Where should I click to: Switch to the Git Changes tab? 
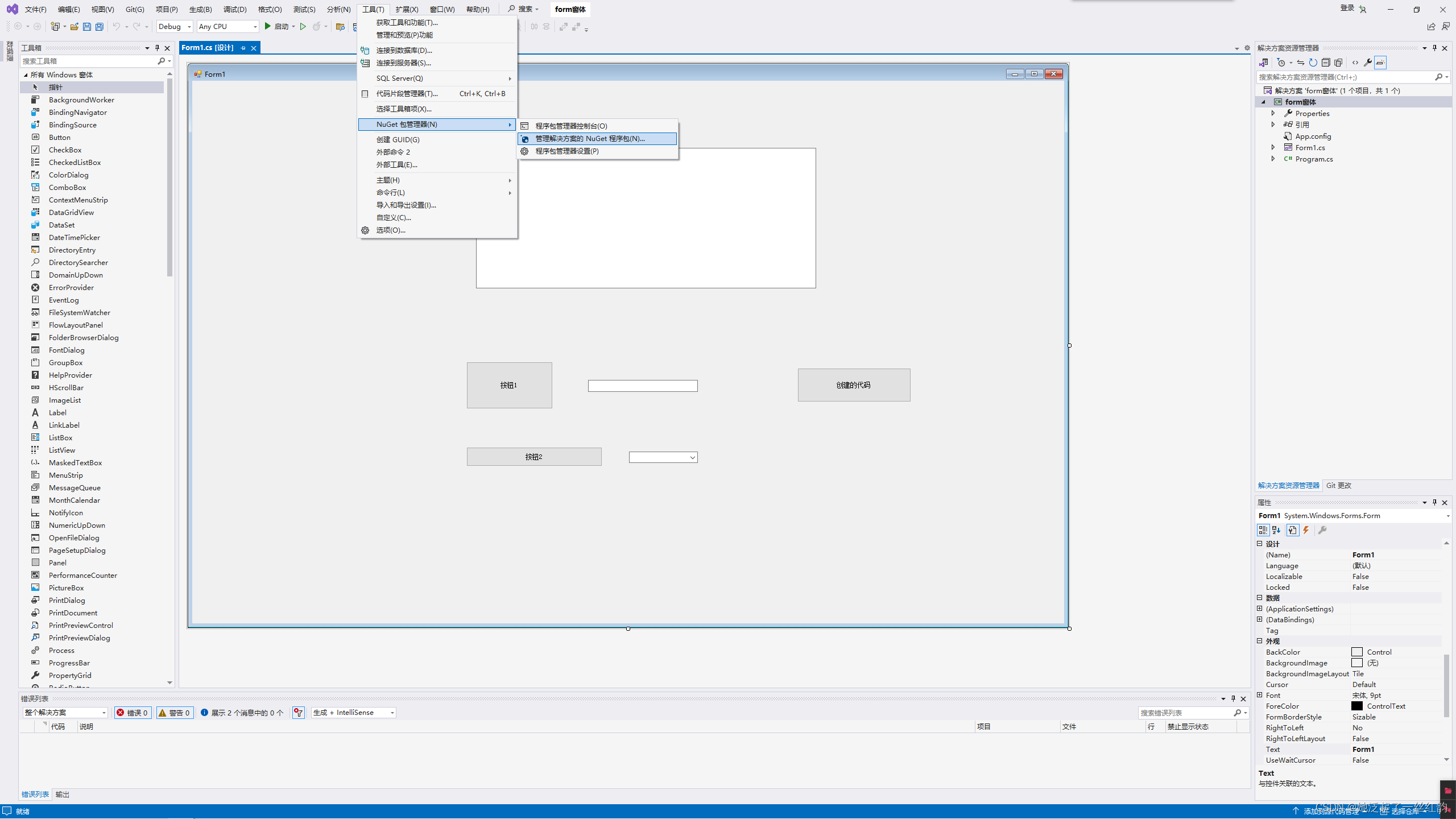point(1338,485)
